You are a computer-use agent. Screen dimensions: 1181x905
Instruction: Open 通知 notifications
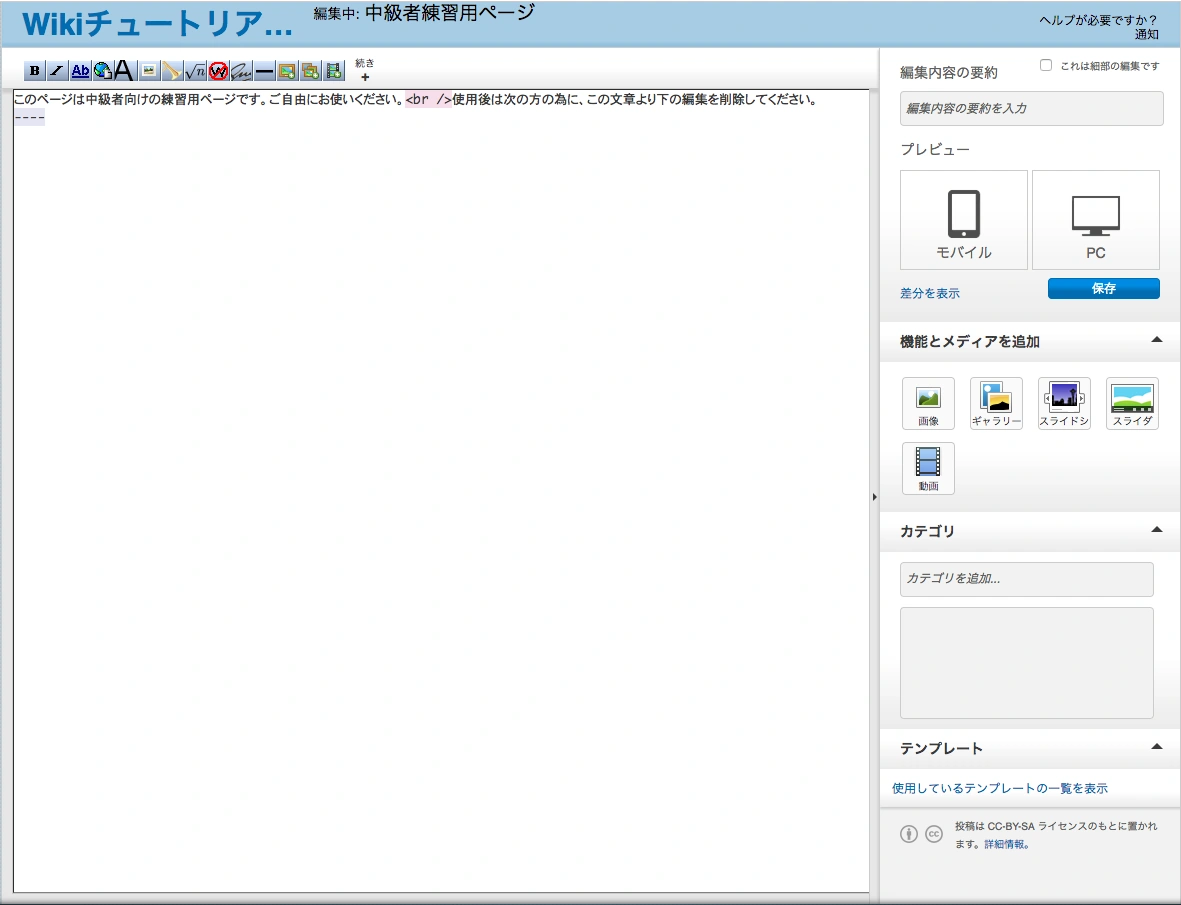[1146, 35]
